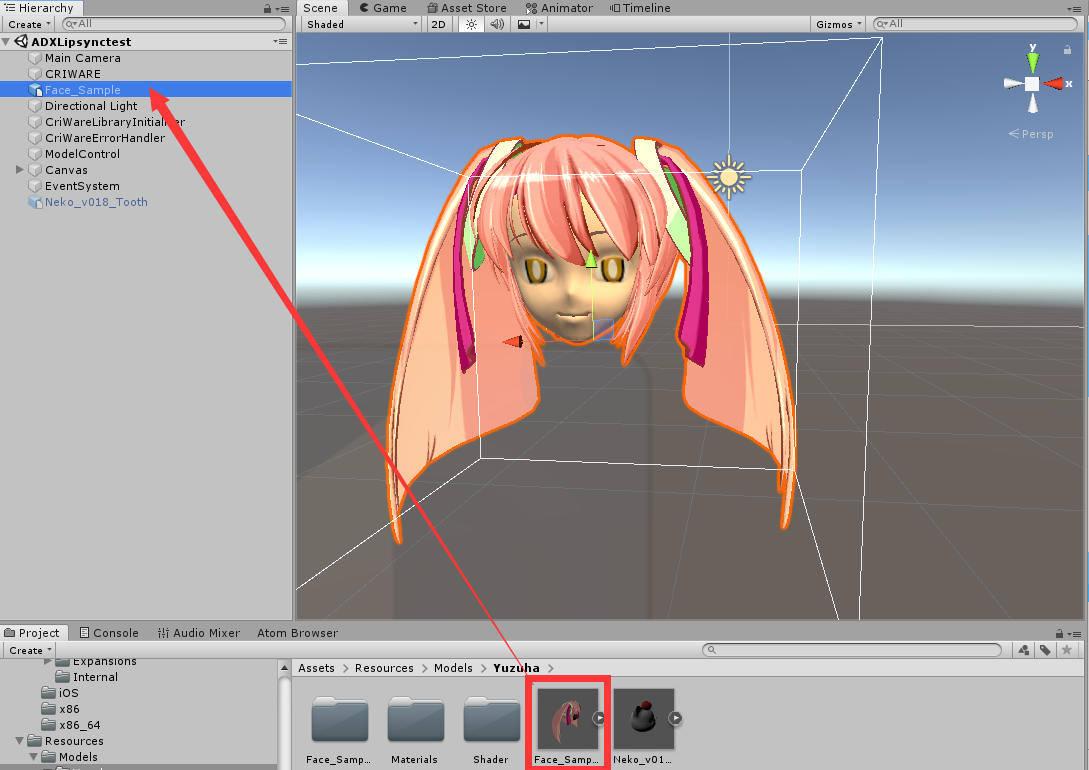The height and width of the screenshot is (770, 1089).
Task: Expand Face_Sample model asset arrow
Action: pos(599,718)
